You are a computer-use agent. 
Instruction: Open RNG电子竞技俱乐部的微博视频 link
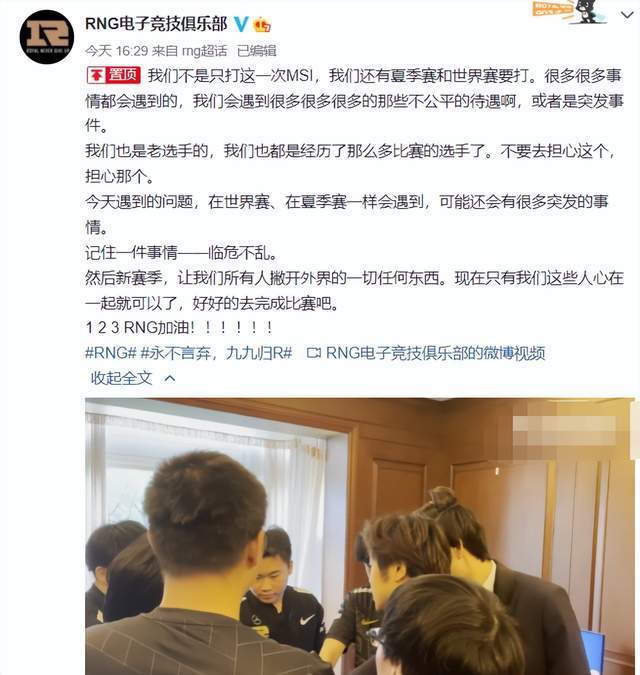pos(436,353)
